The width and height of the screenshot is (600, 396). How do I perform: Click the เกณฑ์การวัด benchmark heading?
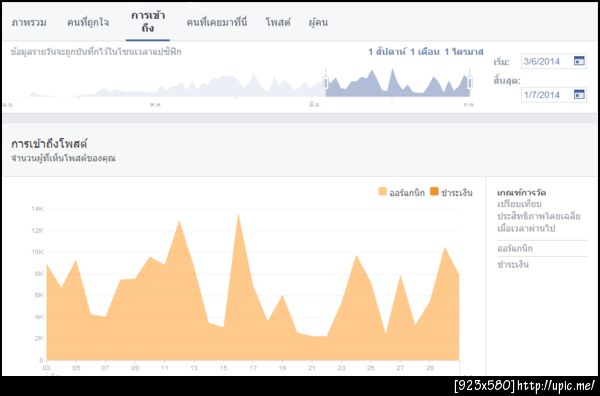click(x=522, y=192)
